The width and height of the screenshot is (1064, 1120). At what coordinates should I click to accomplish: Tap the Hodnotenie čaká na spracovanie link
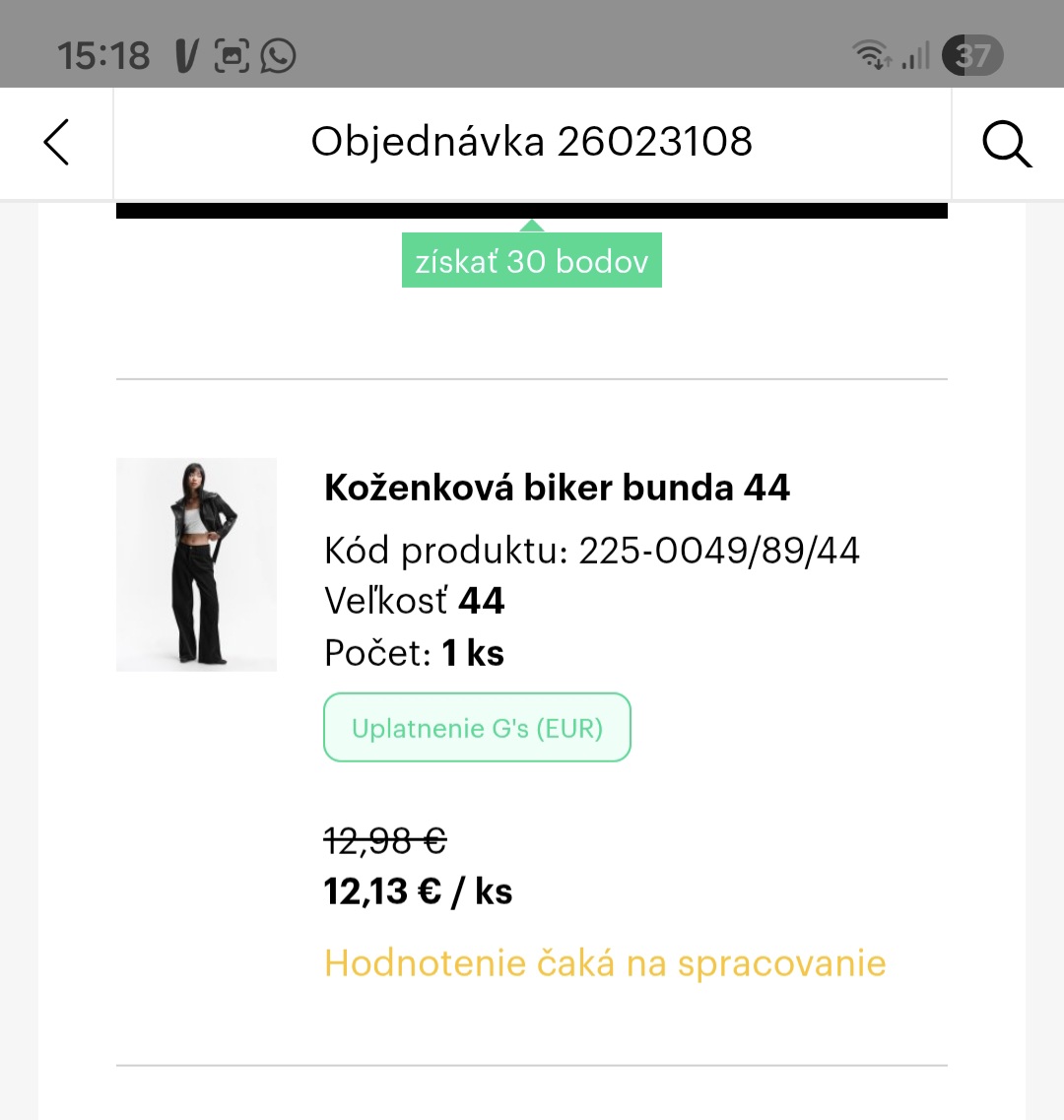pos(605,962)
